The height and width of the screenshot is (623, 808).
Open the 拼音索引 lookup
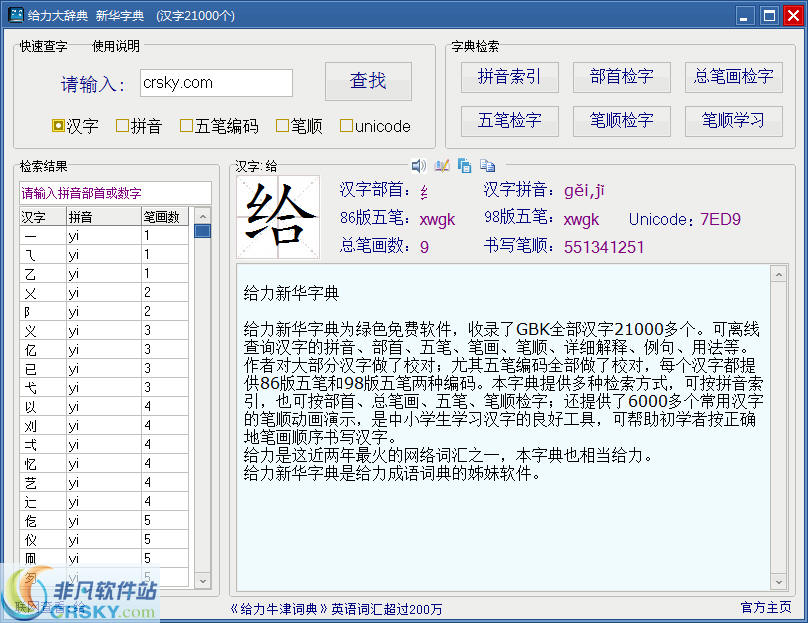click(509, 77)
